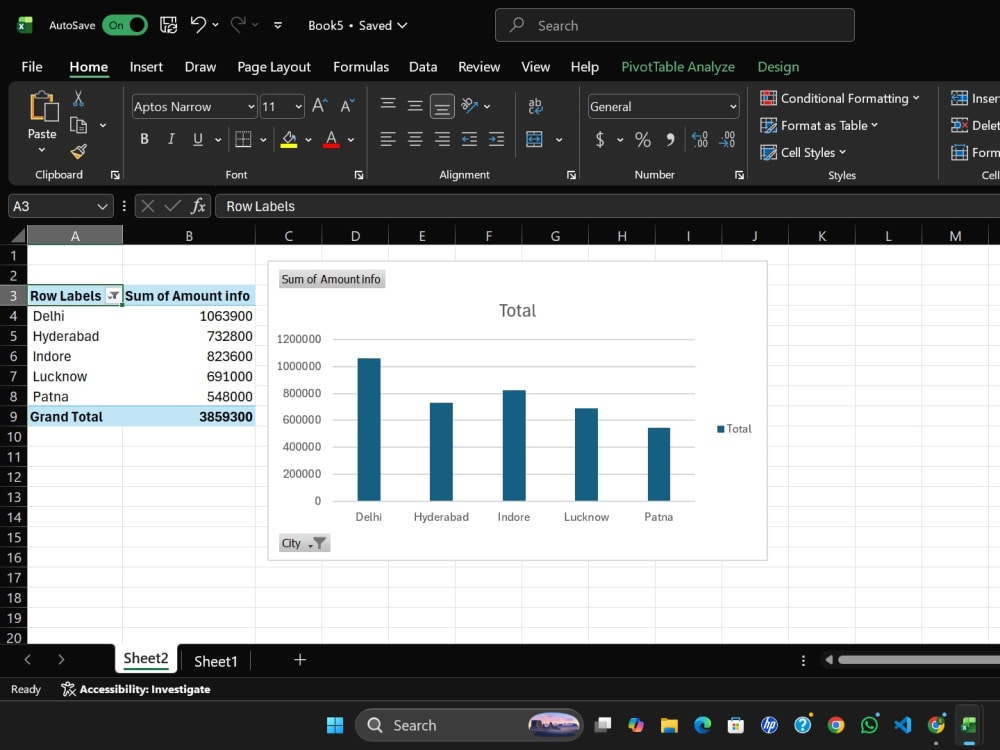The width and height of the screenshot is (1000, 750).
Task: Toggle bottom align button
Action: pyautogui.click(x=442, y=107)
